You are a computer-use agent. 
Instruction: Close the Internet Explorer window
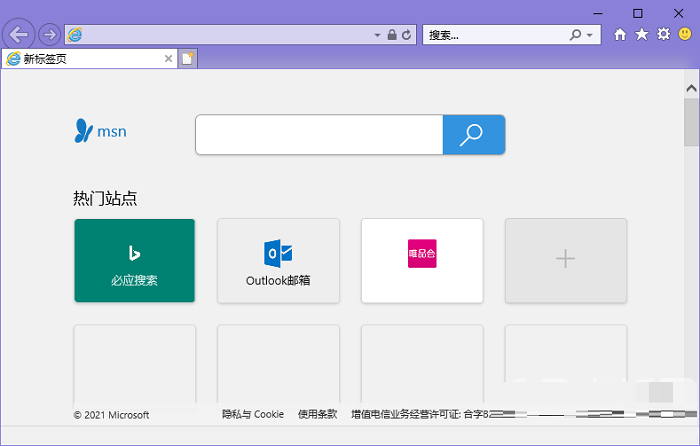click(x=679, y=13)
